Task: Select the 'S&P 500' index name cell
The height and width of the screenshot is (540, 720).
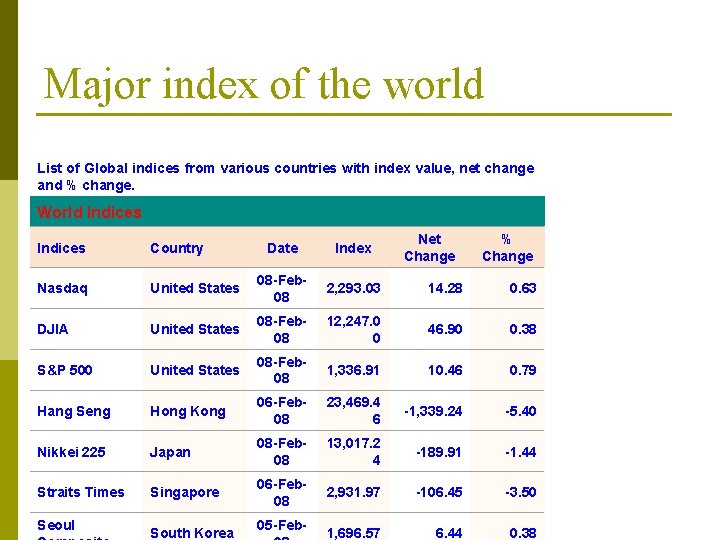Action: [65, 370]
